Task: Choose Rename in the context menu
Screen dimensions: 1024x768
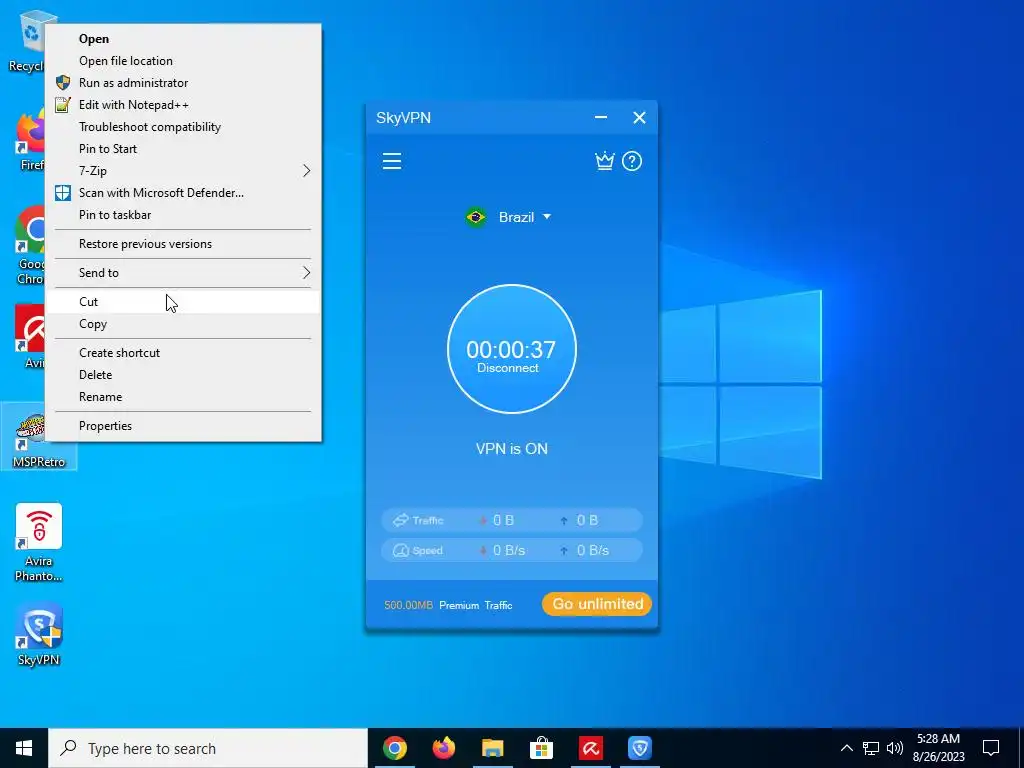Action: tap(184, 397)
